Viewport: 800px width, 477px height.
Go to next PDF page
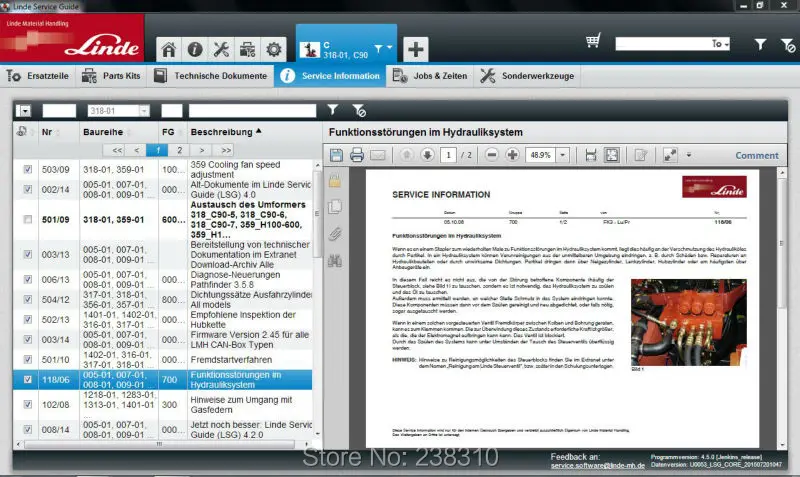428,155
